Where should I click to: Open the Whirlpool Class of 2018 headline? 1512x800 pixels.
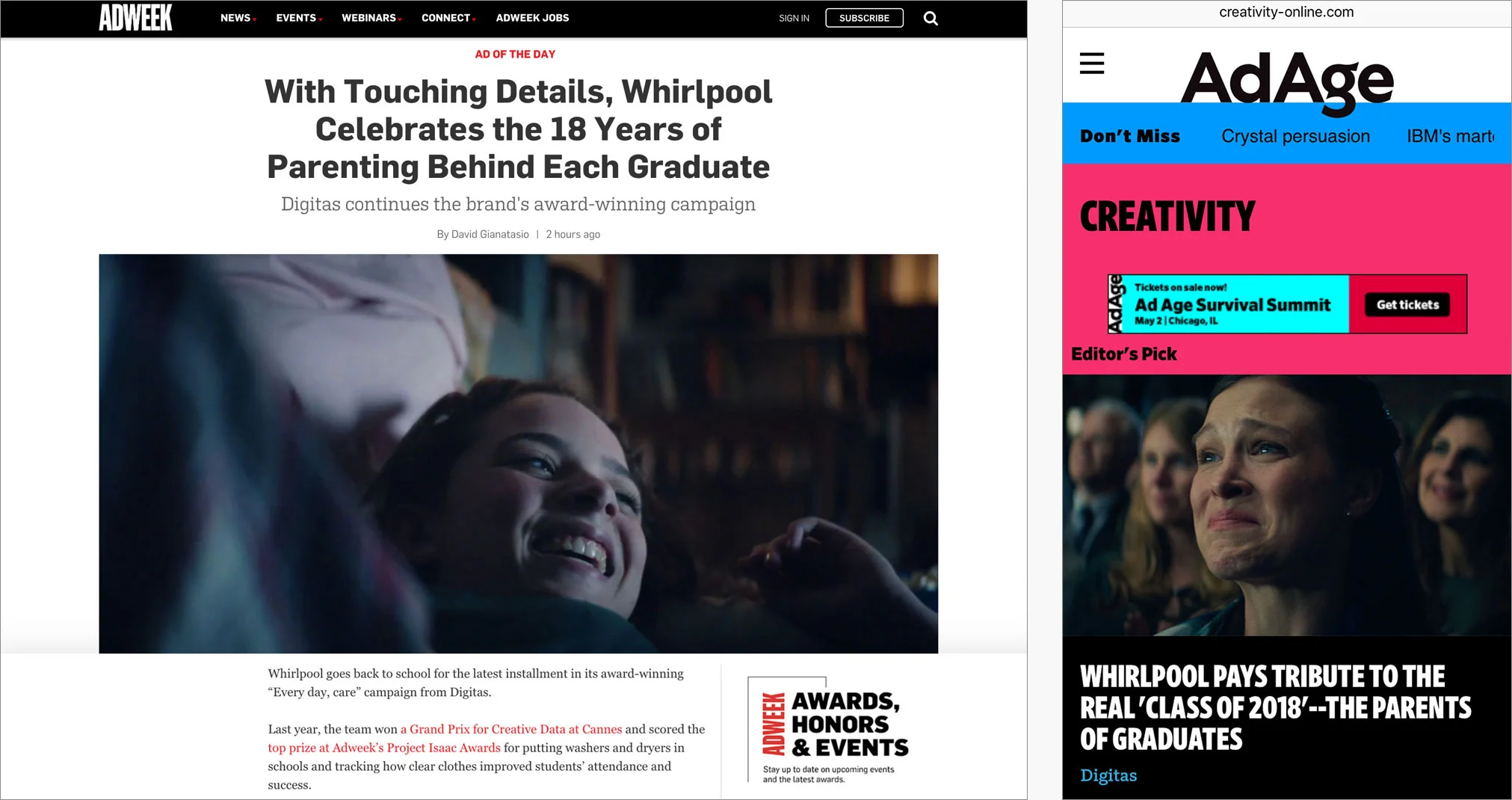(1275, 707)
